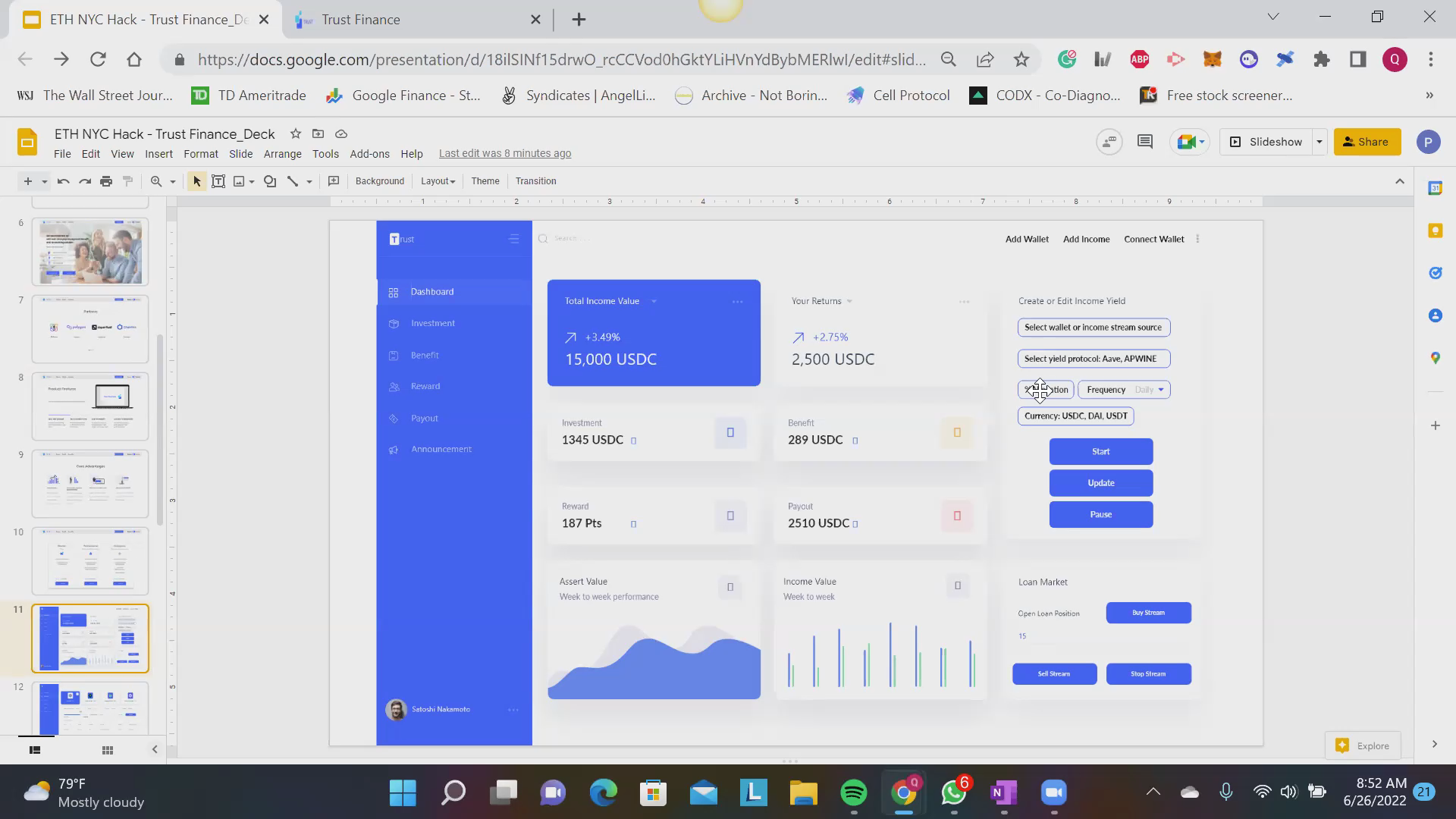Open the Arrange menu
The image size is (1456, 819).
[x=283, y=154]
